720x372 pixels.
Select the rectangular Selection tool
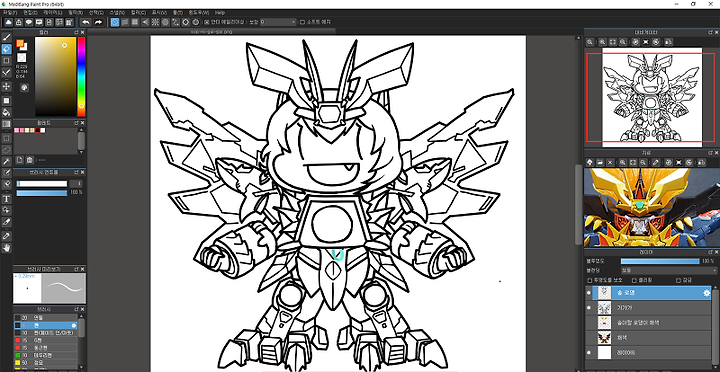pyautogui.click(x=6, y=138)
